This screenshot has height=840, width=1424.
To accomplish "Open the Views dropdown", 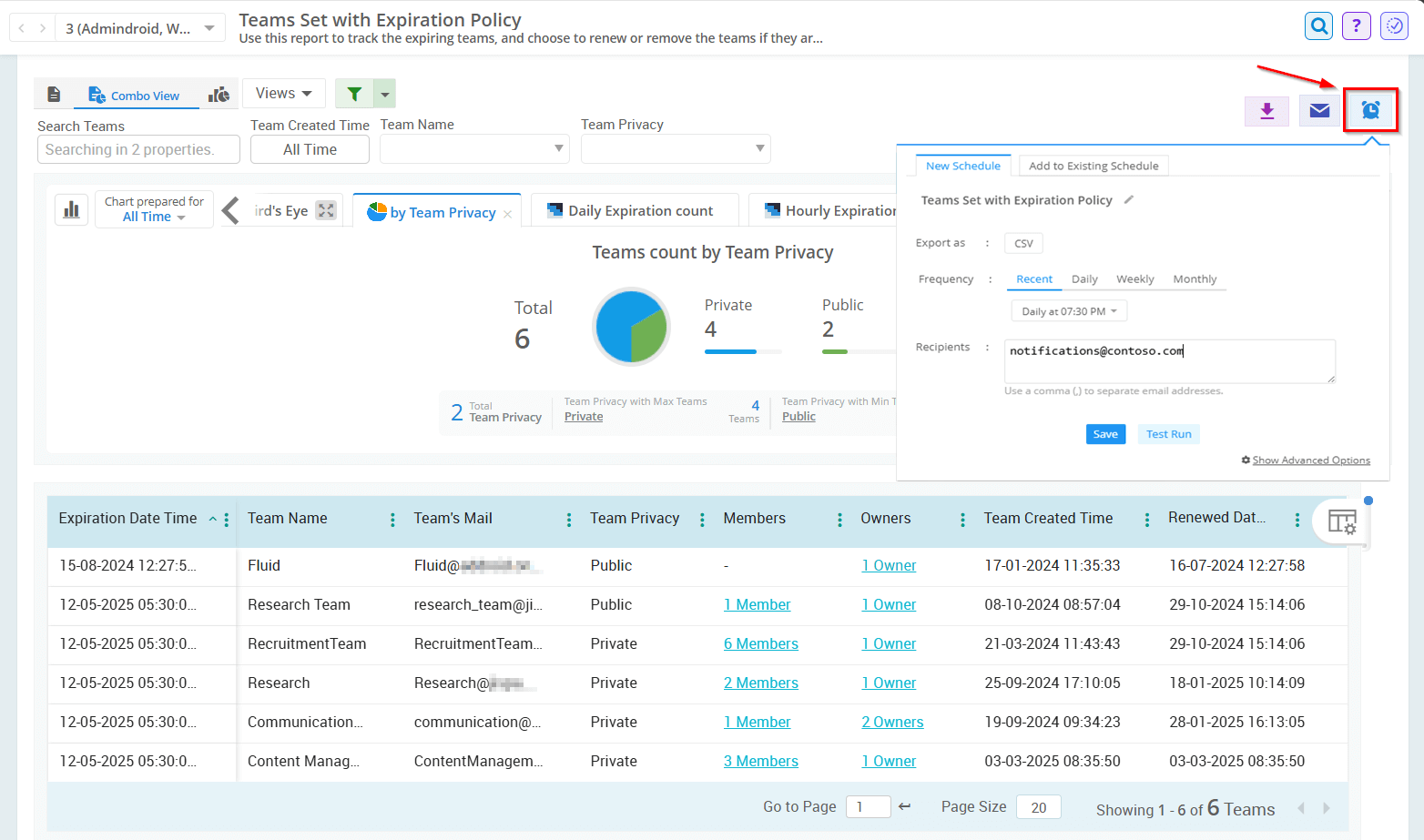I will [283, 94].
